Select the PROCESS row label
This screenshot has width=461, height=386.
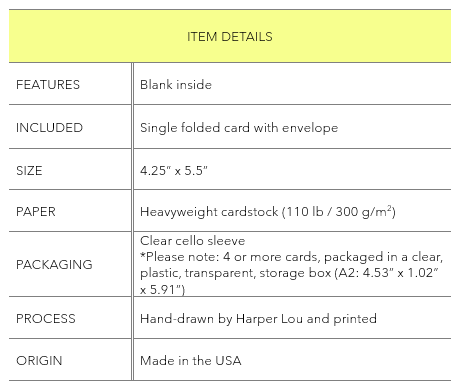pyautogui.click(x=46, y=319)
